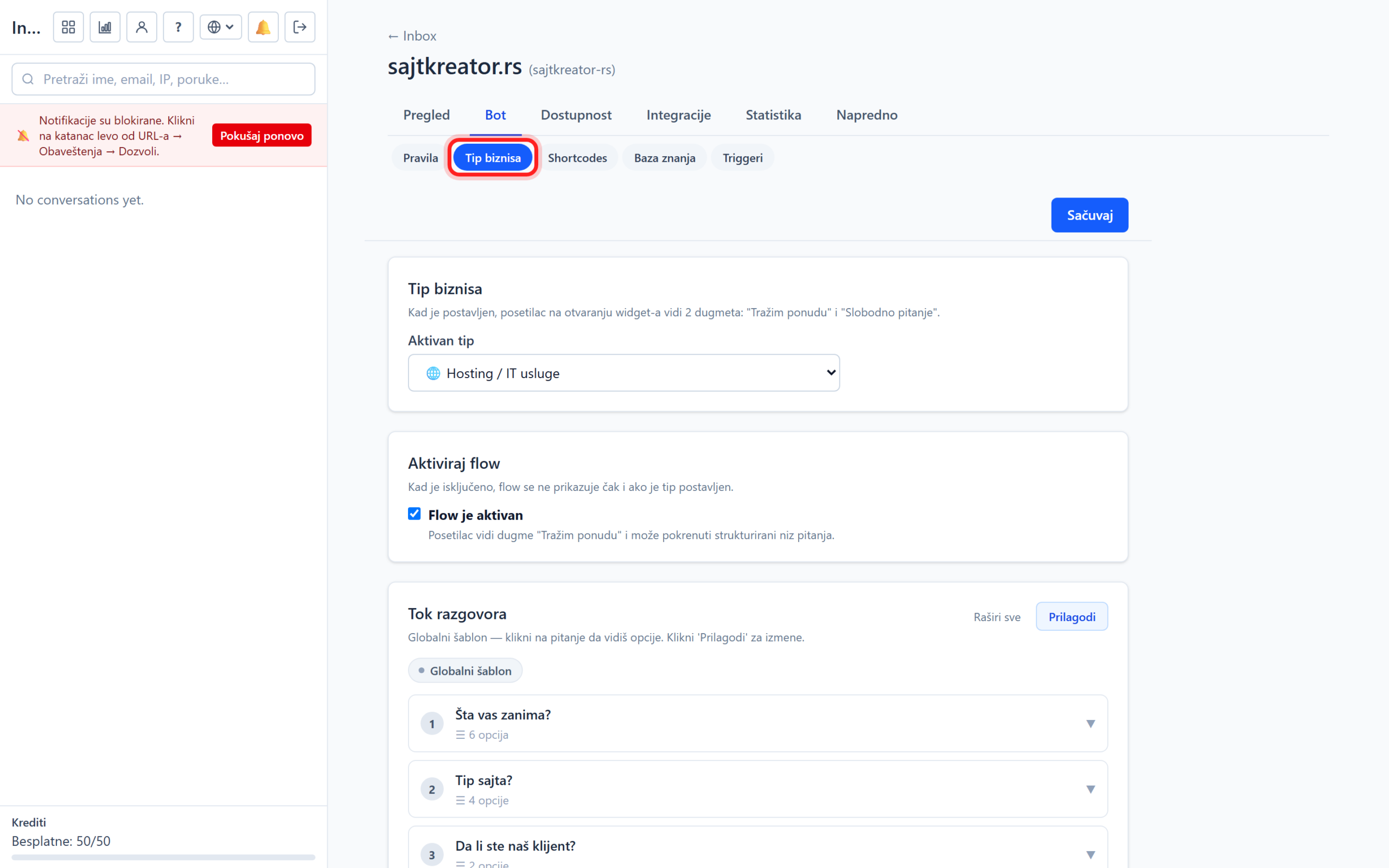Switch to the Bot tab

(495, 115)
